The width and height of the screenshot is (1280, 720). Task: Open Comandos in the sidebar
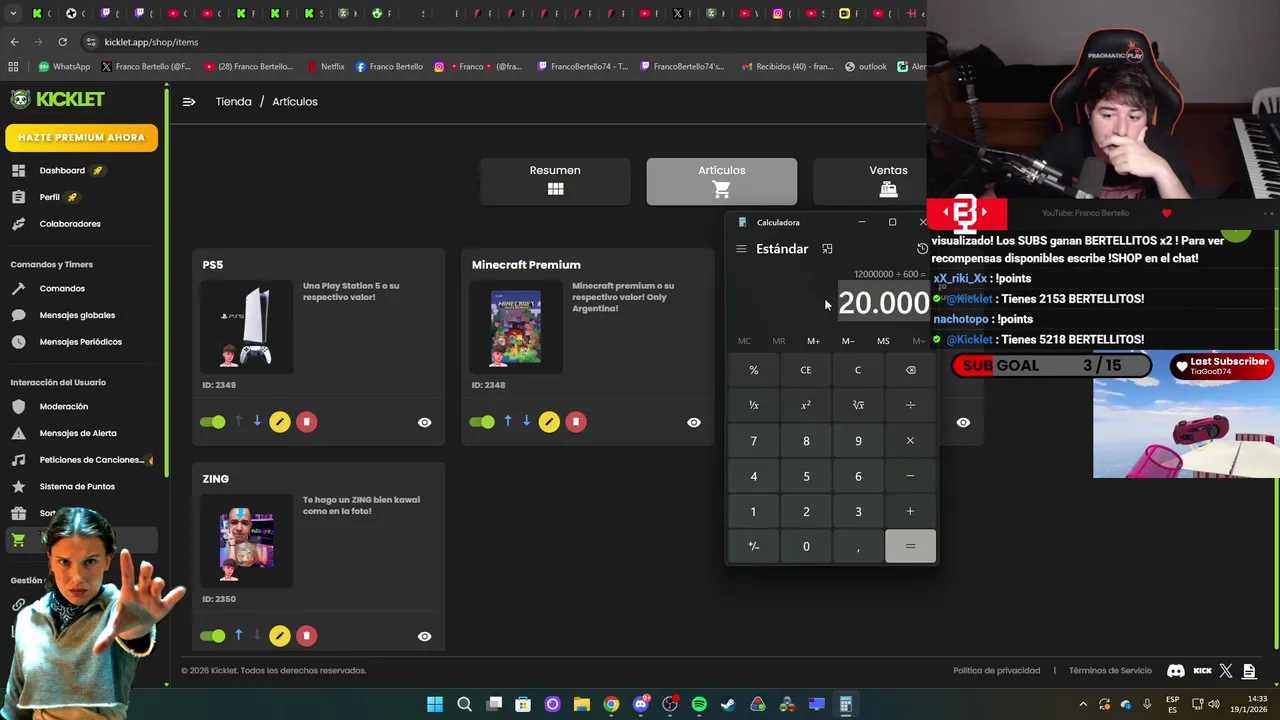pos(62,288)
